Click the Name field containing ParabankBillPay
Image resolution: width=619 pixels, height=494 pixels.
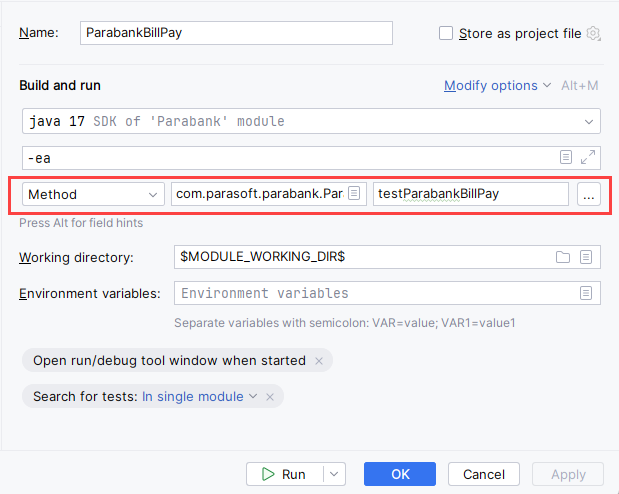236,33
